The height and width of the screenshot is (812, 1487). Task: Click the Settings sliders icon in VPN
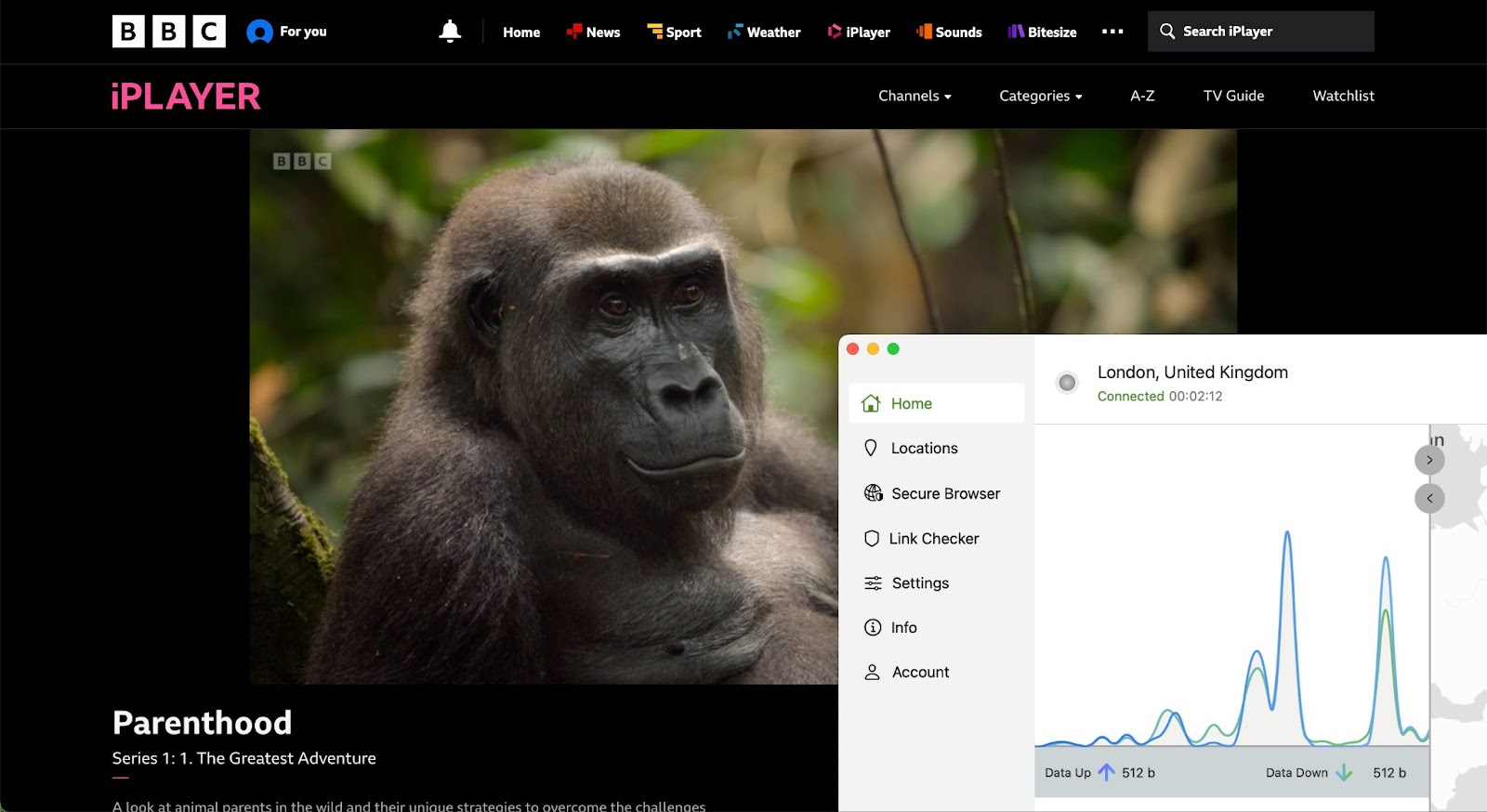tap(874, 583)
